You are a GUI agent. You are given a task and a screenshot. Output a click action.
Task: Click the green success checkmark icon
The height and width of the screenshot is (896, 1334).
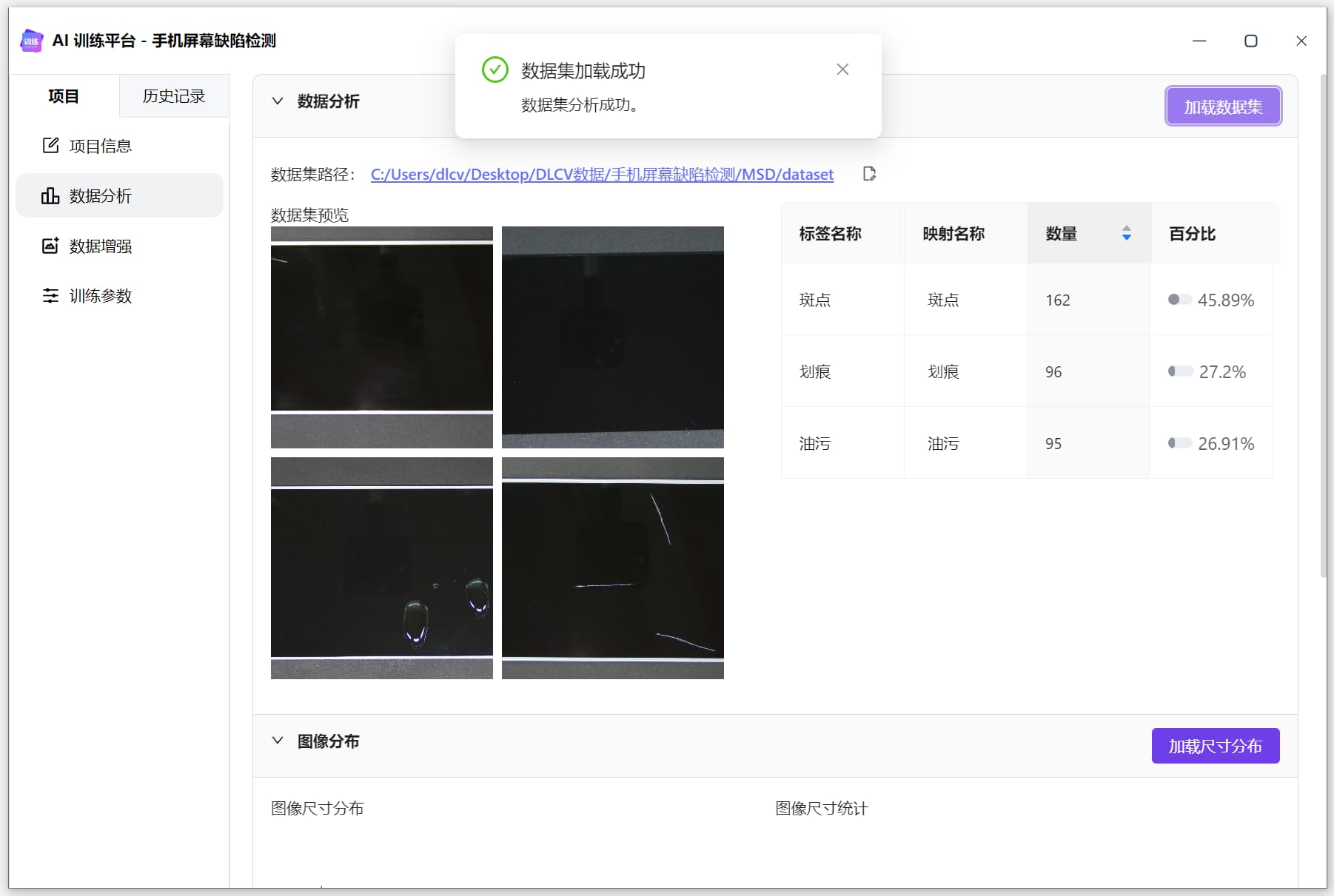tap(495, 70)
